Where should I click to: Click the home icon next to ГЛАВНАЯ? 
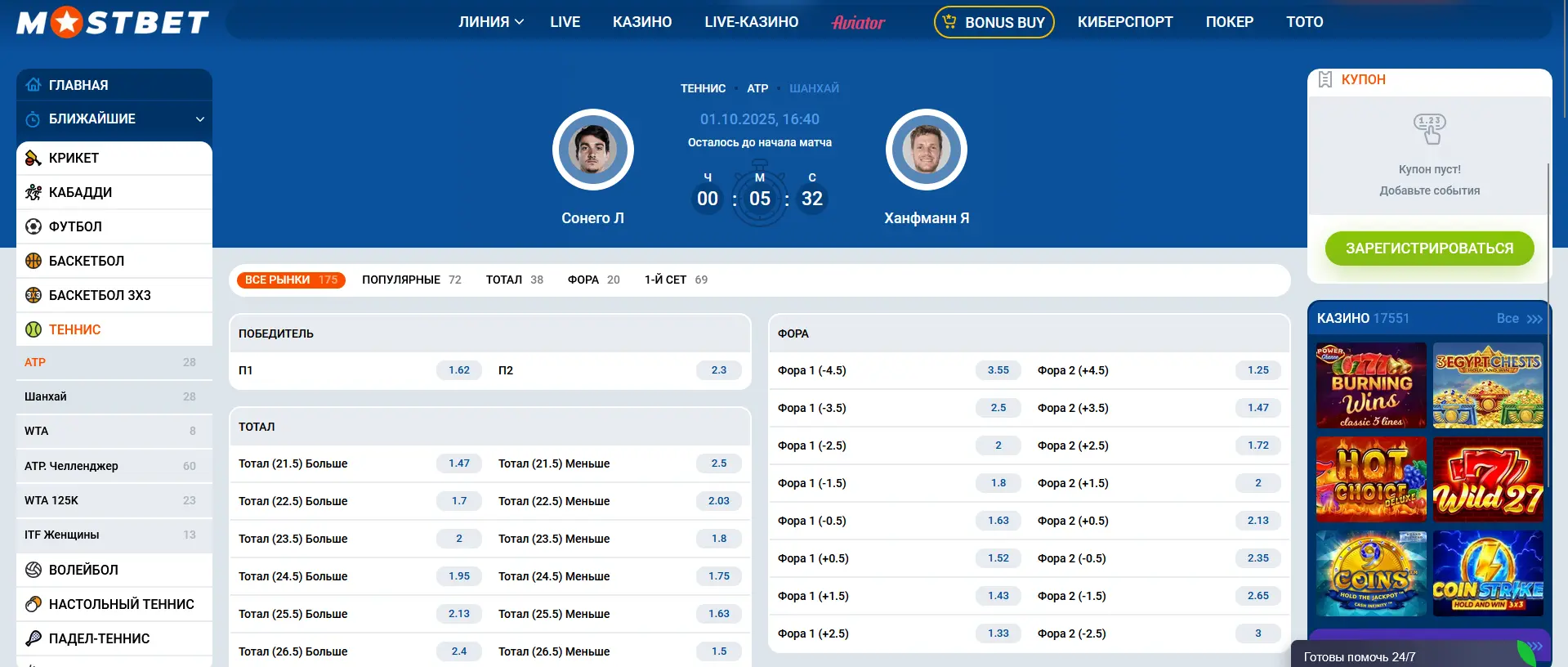34,84
